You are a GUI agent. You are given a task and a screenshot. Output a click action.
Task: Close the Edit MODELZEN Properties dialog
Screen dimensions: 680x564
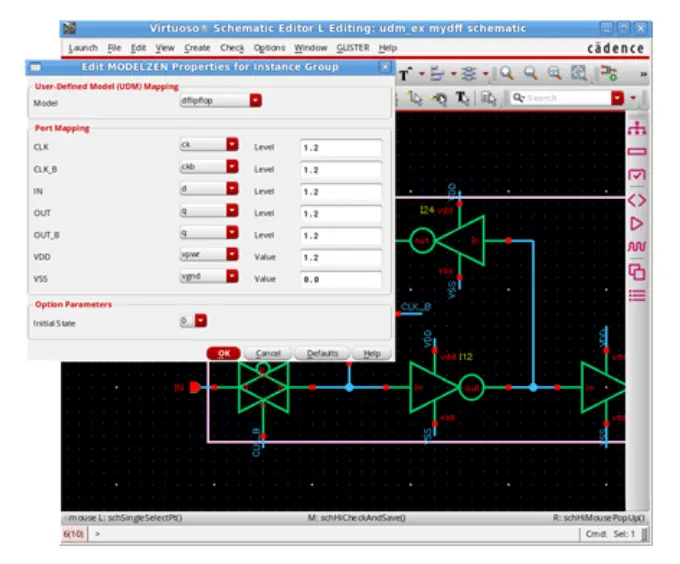coord(385,67)
